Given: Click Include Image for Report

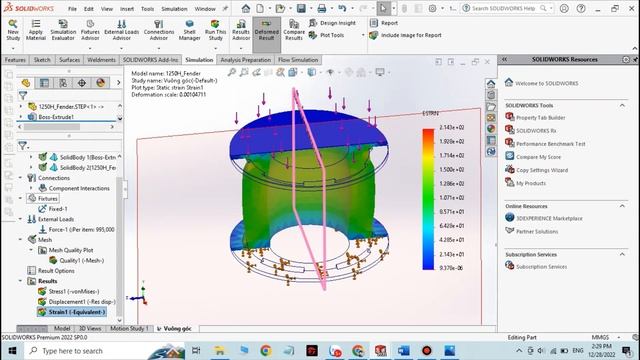Looking at the screenshot, I should point(405,35).
